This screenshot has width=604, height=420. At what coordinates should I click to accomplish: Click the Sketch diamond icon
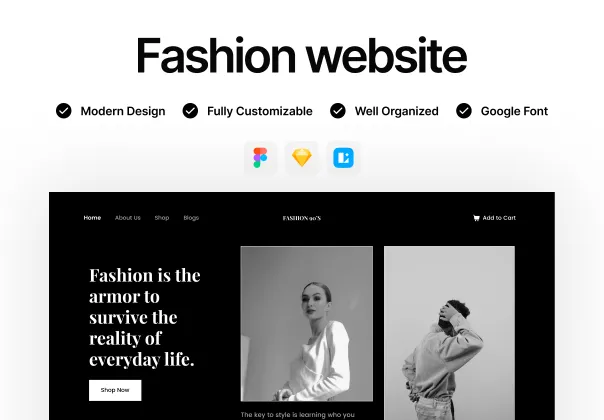point(302,158)
